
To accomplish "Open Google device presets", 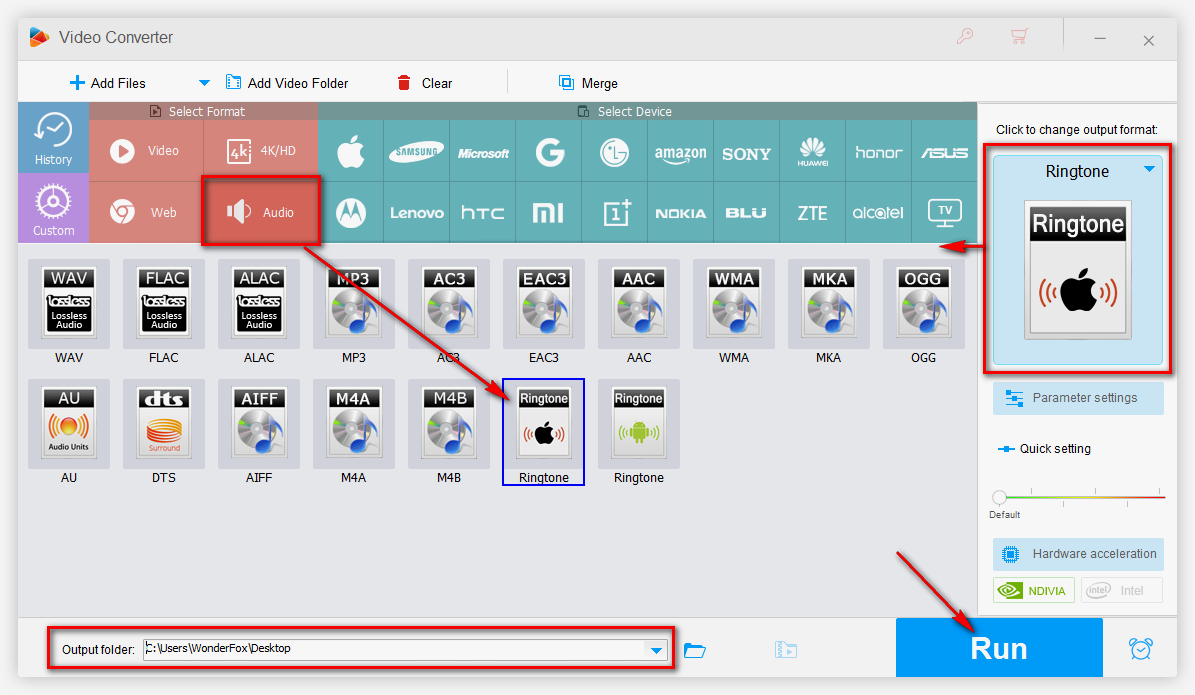I will pos(549,151).
